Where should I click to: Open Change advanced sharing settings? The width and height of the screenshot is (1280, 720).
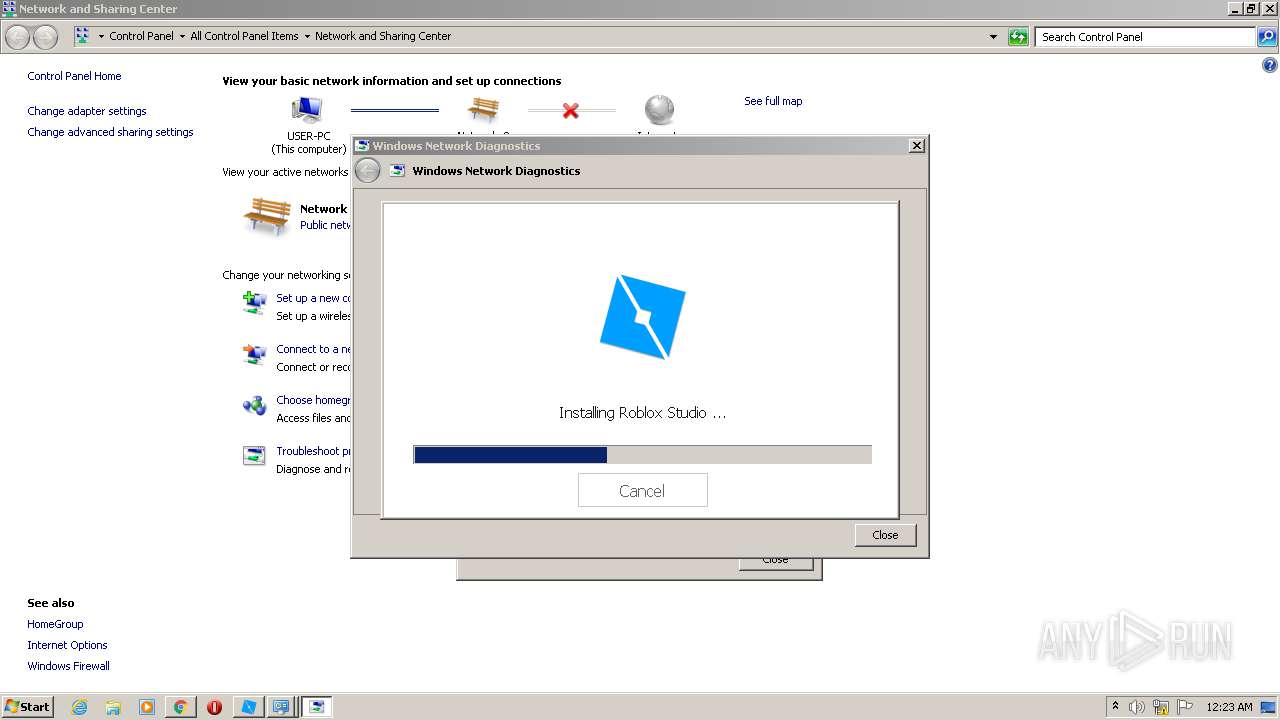110,132
